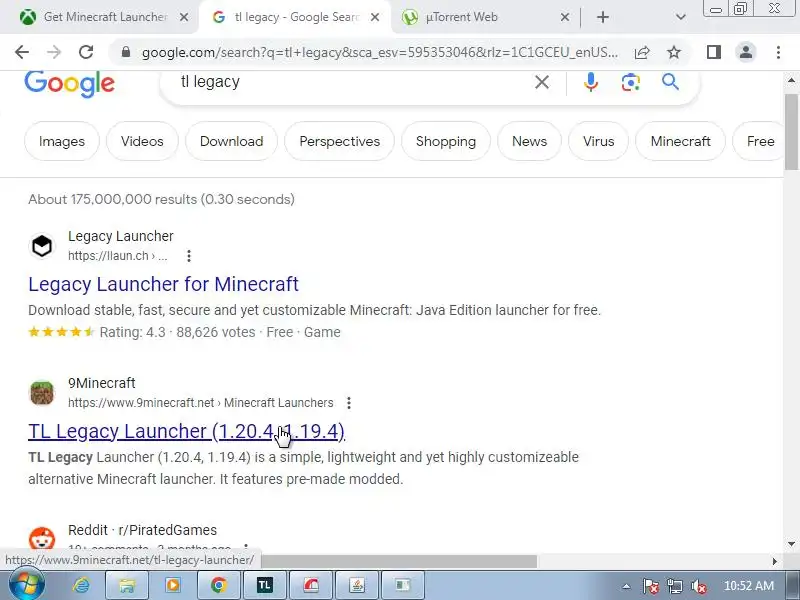Screen dimensions: 800x600
Task: Select the tl legacy Google Search tab
Action: pos(295,17)
